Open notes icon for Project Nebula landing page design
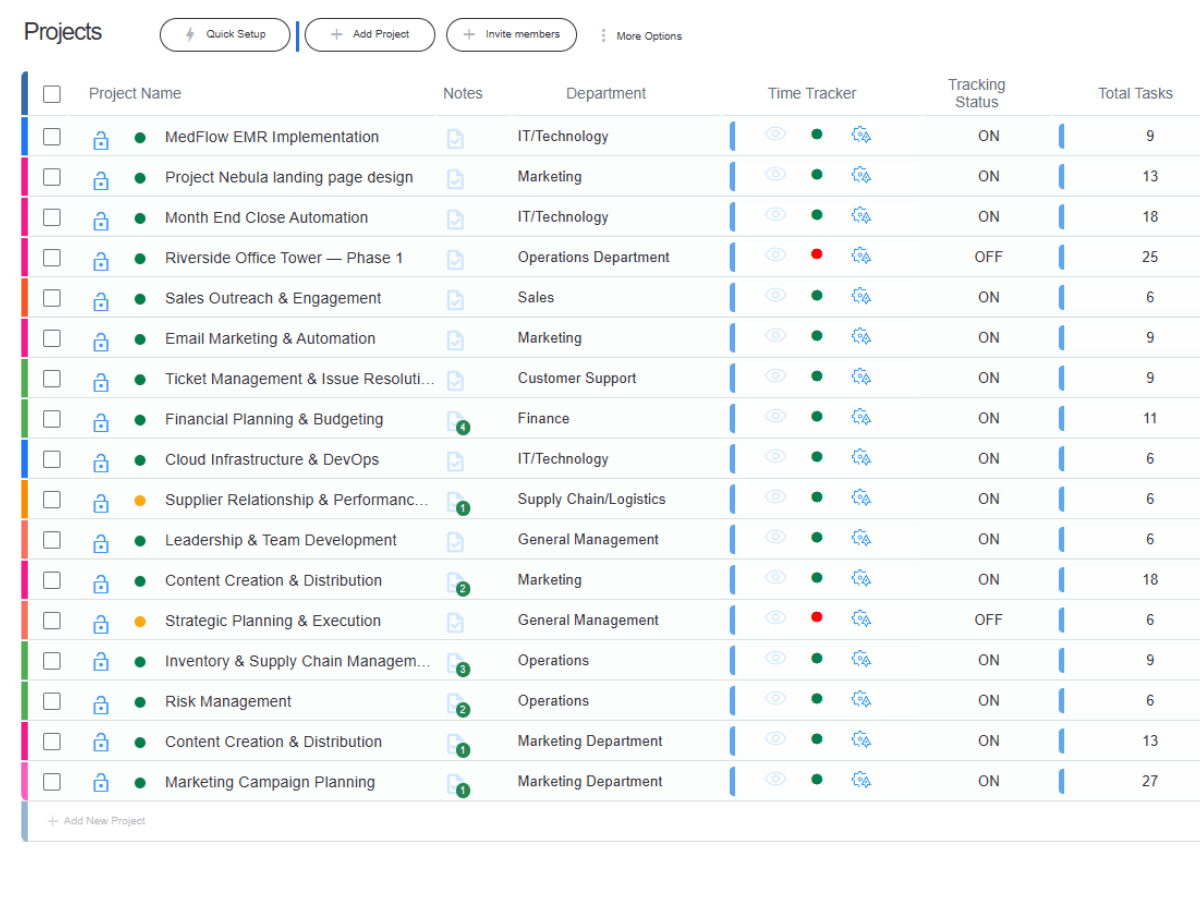Image resolution: width=1200 pixels, height=900 pixels. point(455,179)
